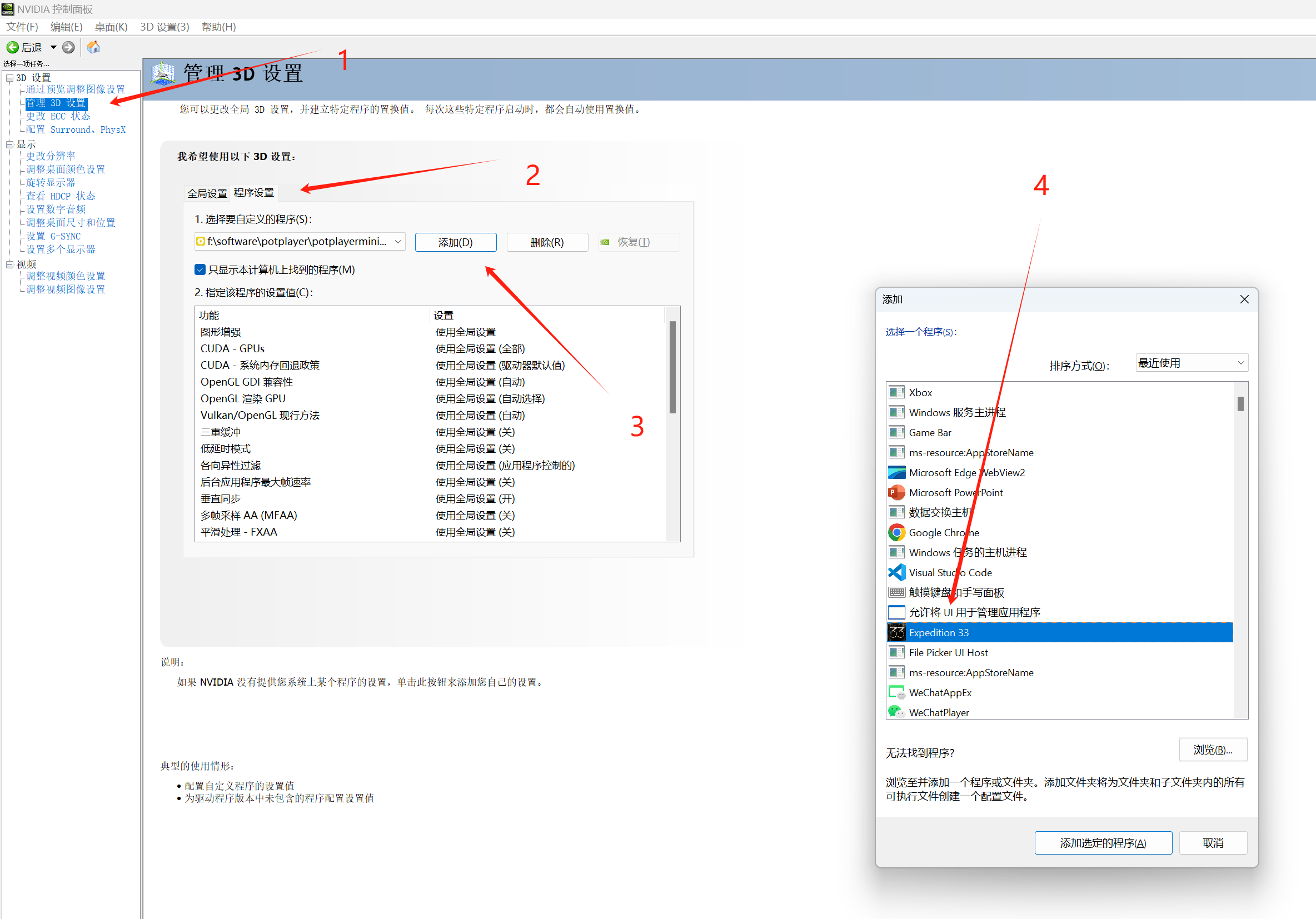Click the NVIDIA logo on 恢复 button
This screenshot has width=1316, height=919.
[605, 242]
